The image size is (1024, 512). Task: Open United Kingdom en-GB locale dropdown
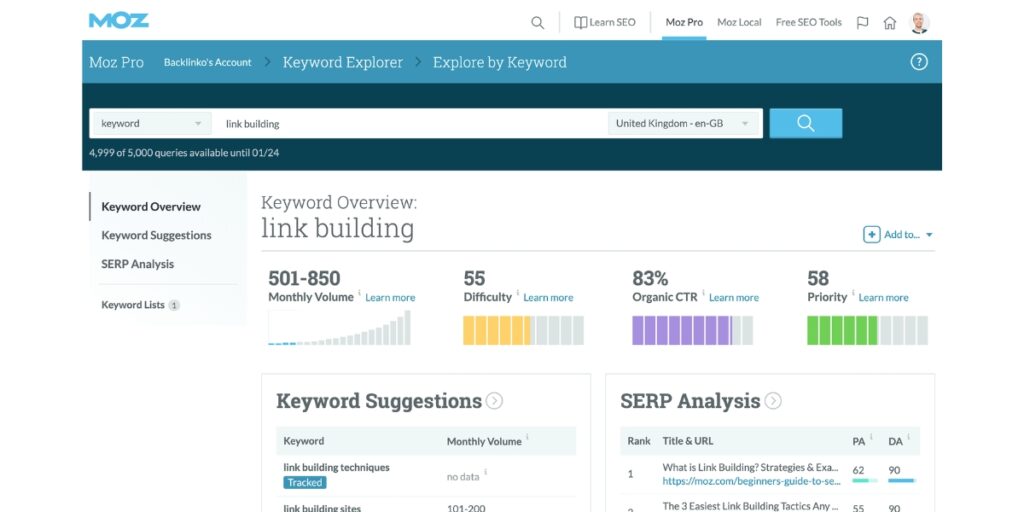[x=684, y=123]
